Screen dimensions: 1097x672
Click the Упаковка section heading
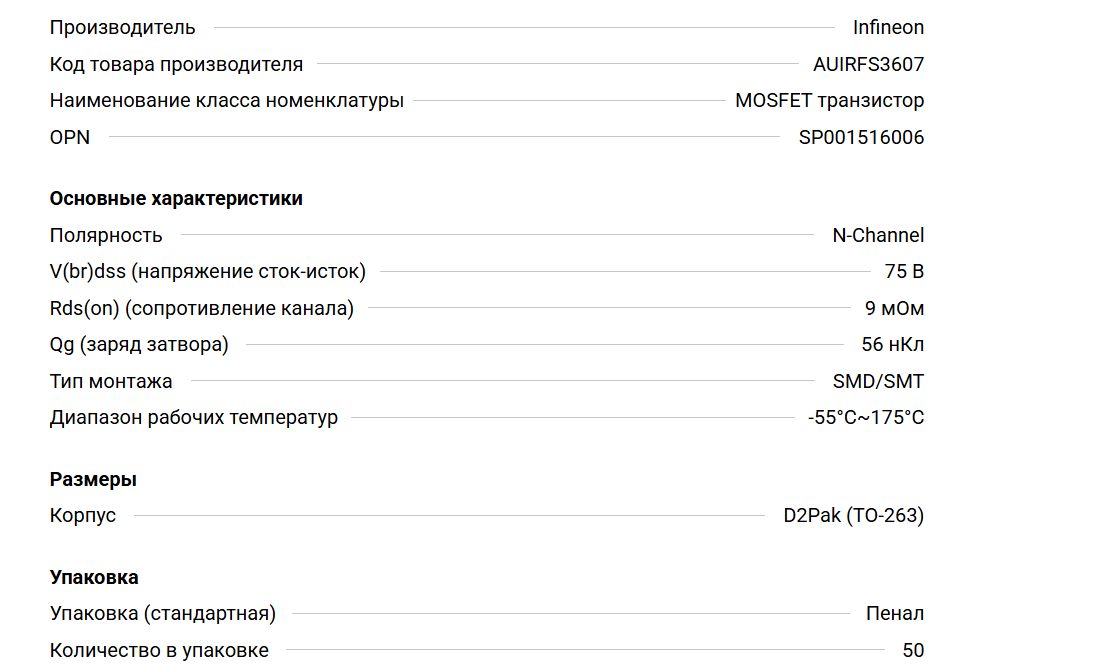click(94, 577)
